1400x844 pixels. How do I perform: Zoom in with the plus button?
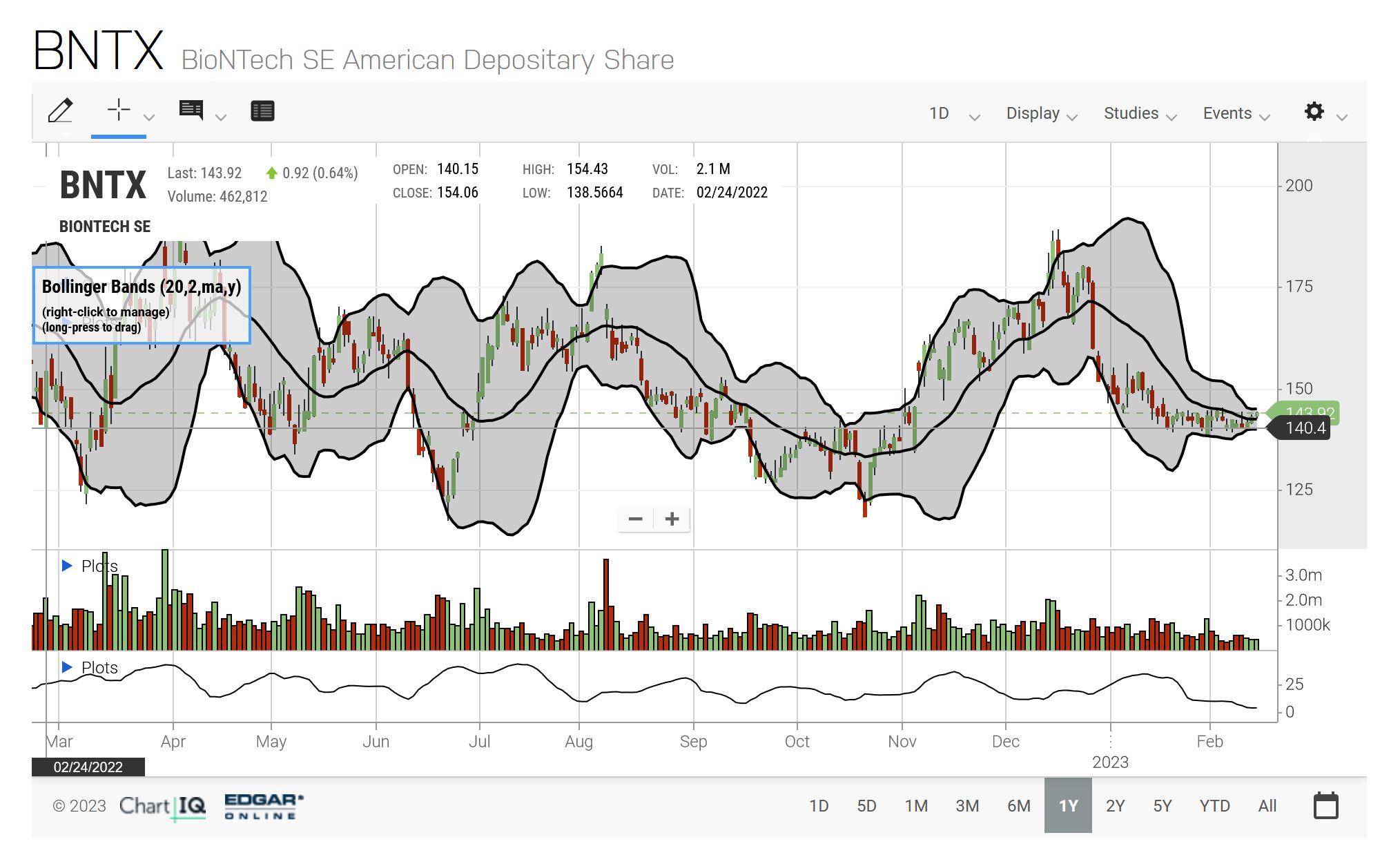672,519
